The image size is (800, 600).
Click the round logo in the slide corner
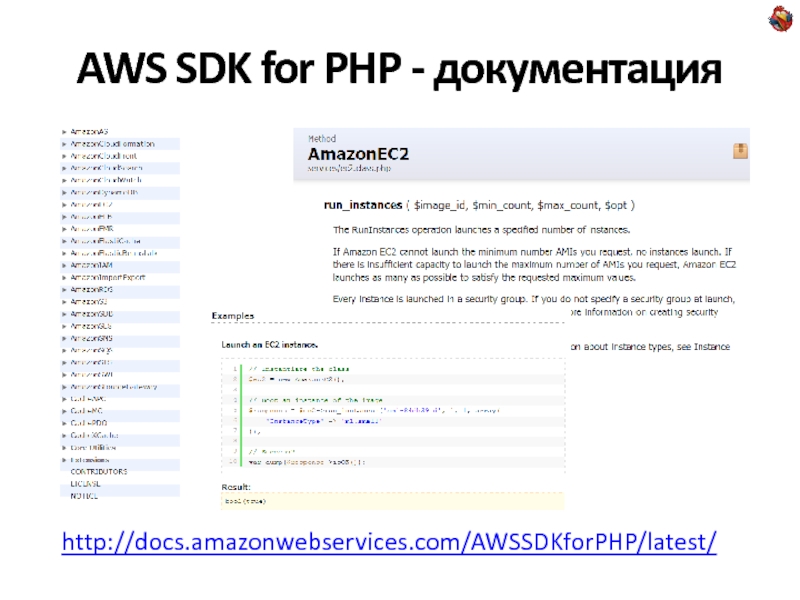781,18
